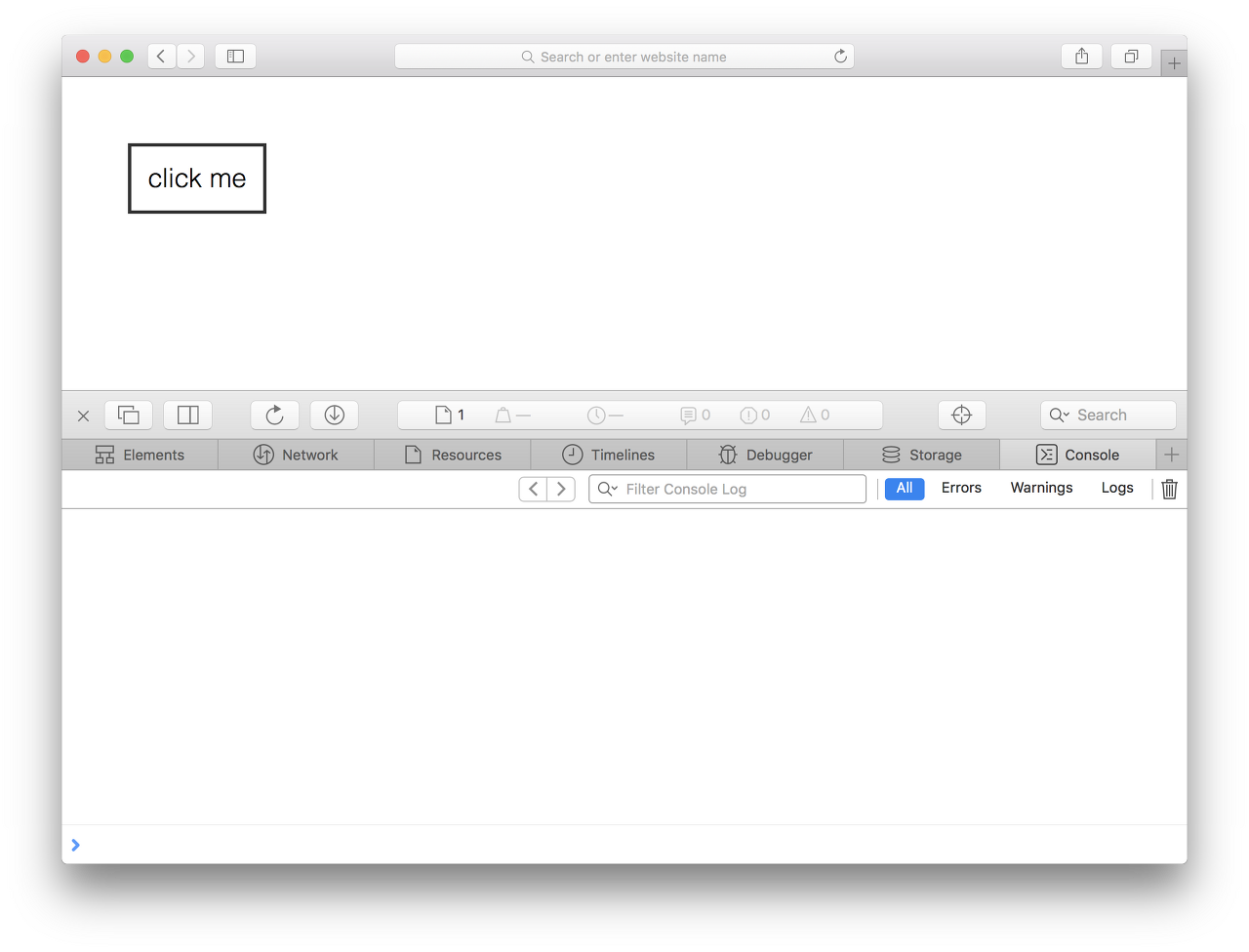
Task: Go to previous console navigation arrow
Action: 533,489
